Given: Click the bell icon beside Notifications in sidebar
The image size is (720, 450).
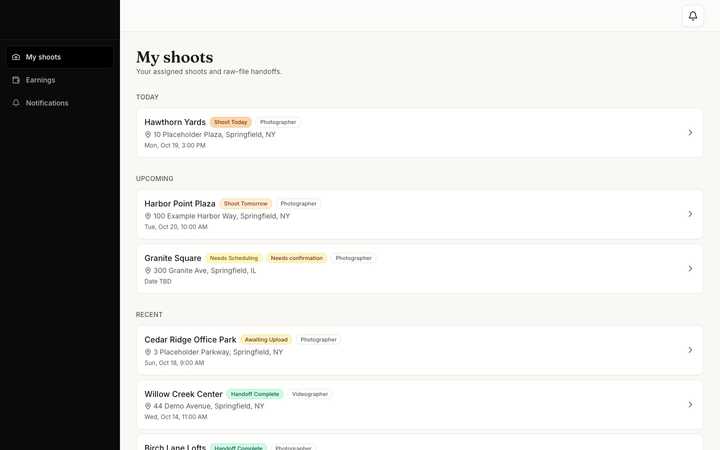Looking at the screenshot, I should (x=16, y=103).
